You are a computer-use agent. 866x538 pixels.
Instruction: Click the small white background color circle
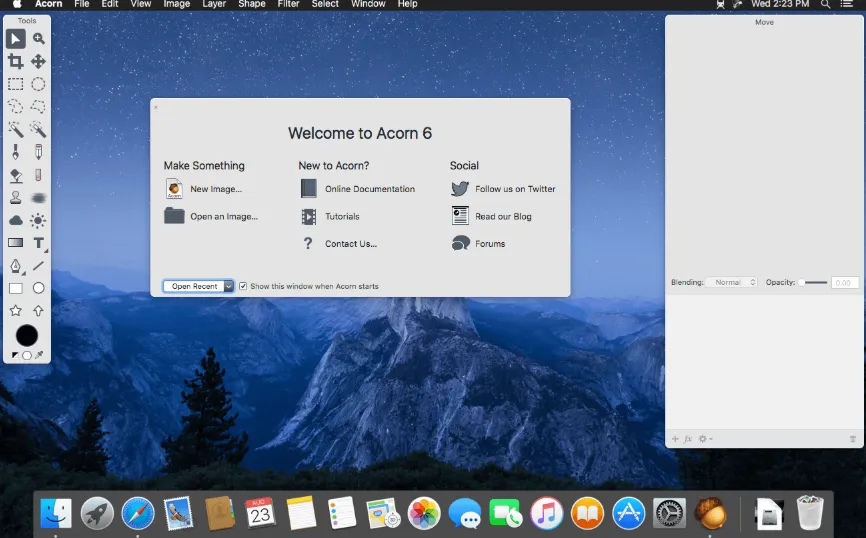tap(27, 355)
